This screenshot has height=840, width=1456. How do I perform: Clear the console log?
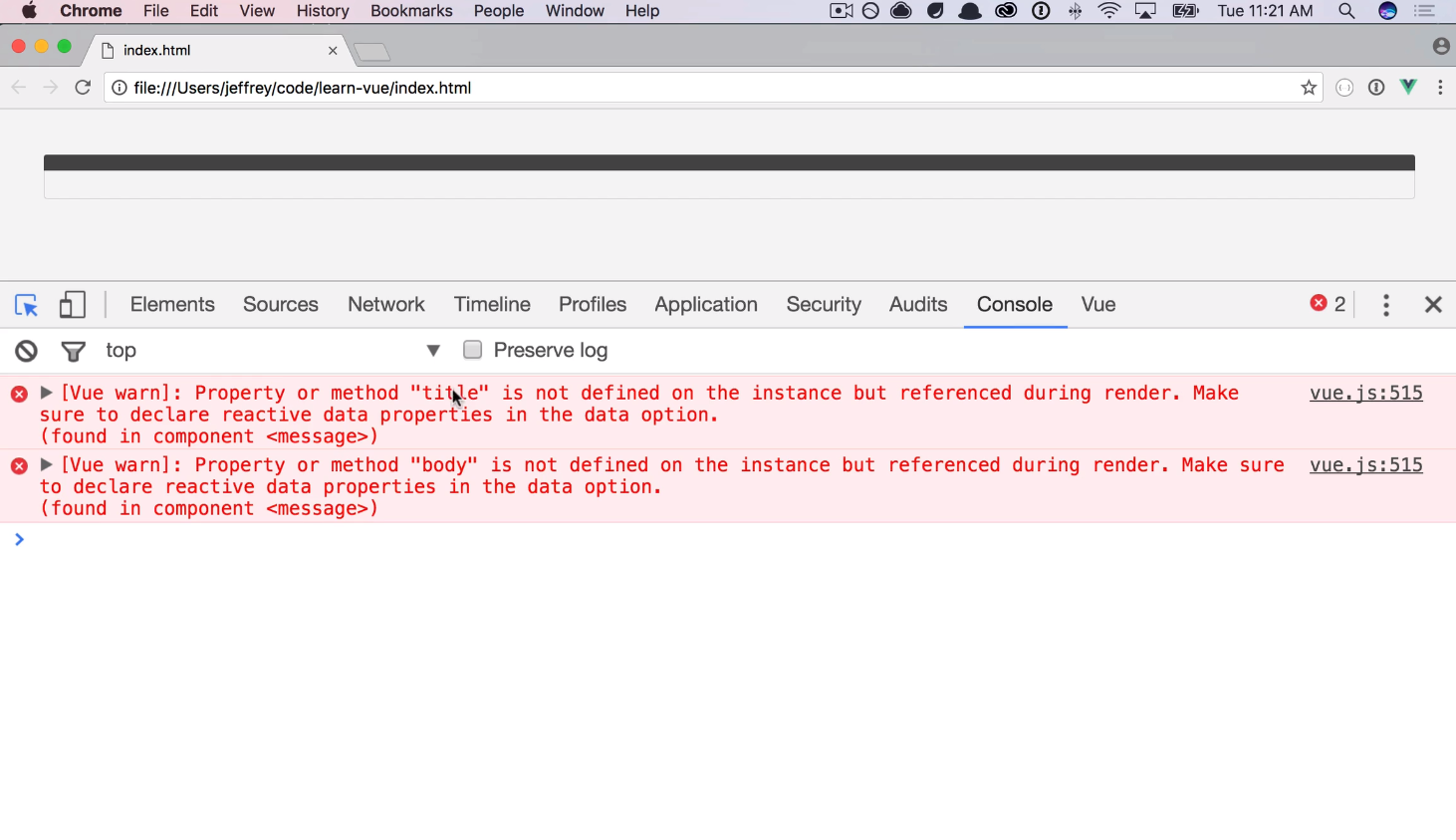coord(26,351)
